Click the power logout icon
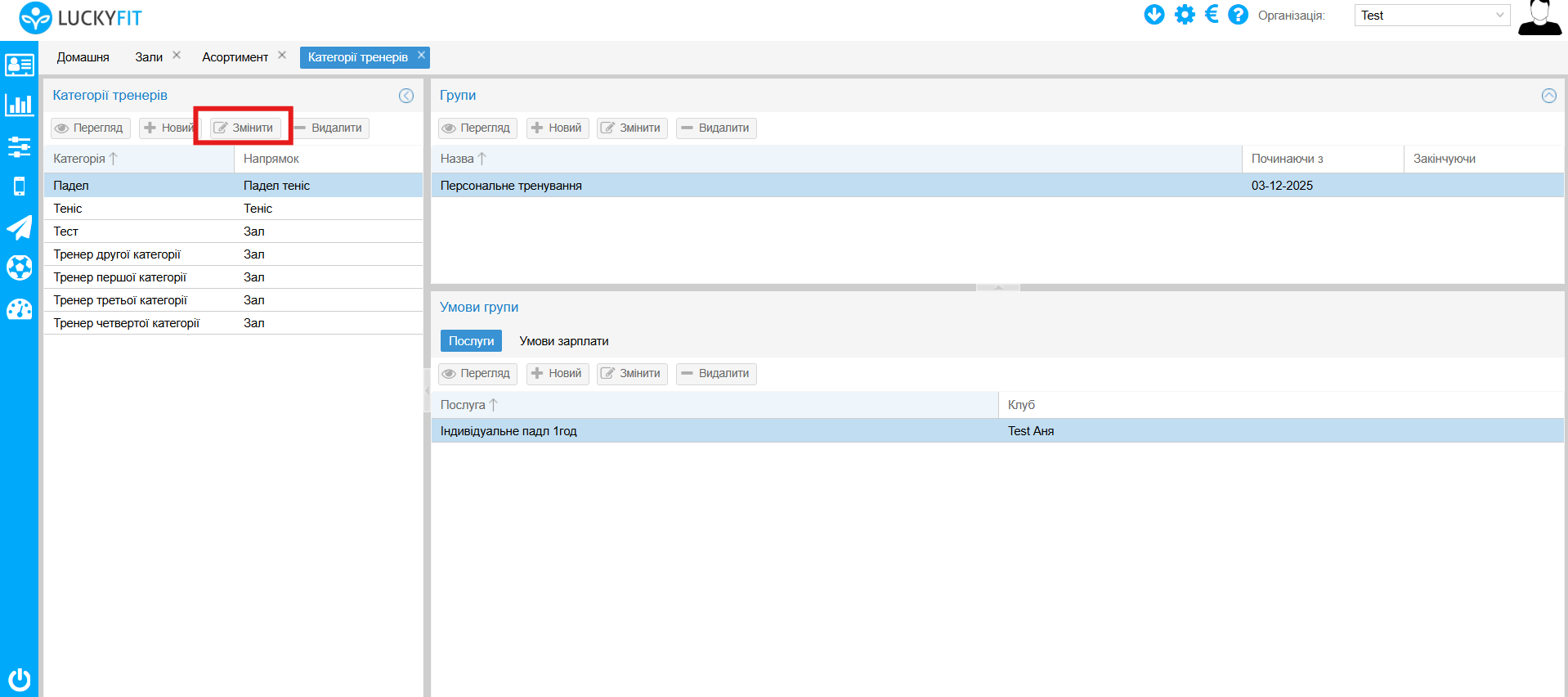1568x697 pixels. (x=19, y=679)
